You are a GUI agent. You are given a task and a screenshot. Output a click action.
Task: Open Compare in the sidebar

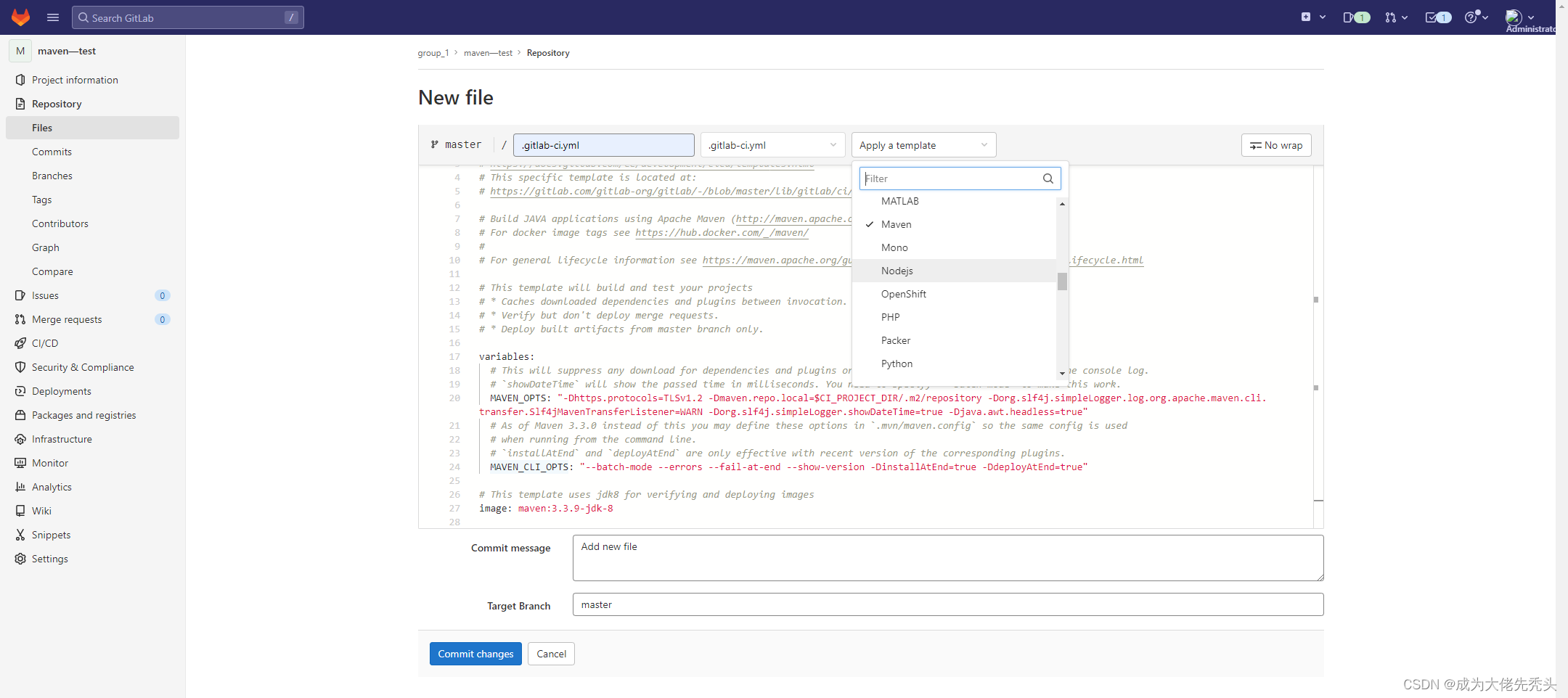[92, 271]
